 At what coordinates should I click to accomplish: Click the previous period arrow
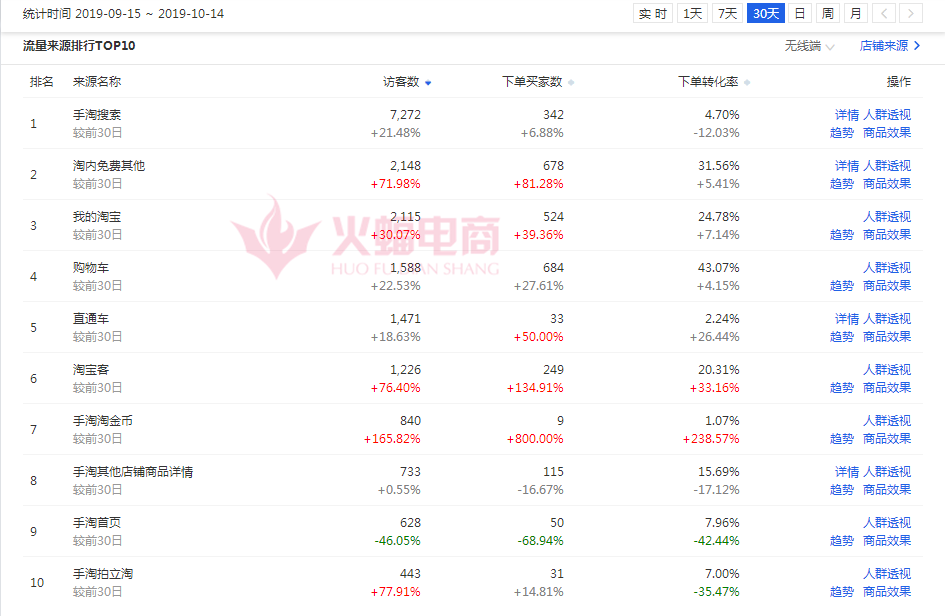coord(884,13)
